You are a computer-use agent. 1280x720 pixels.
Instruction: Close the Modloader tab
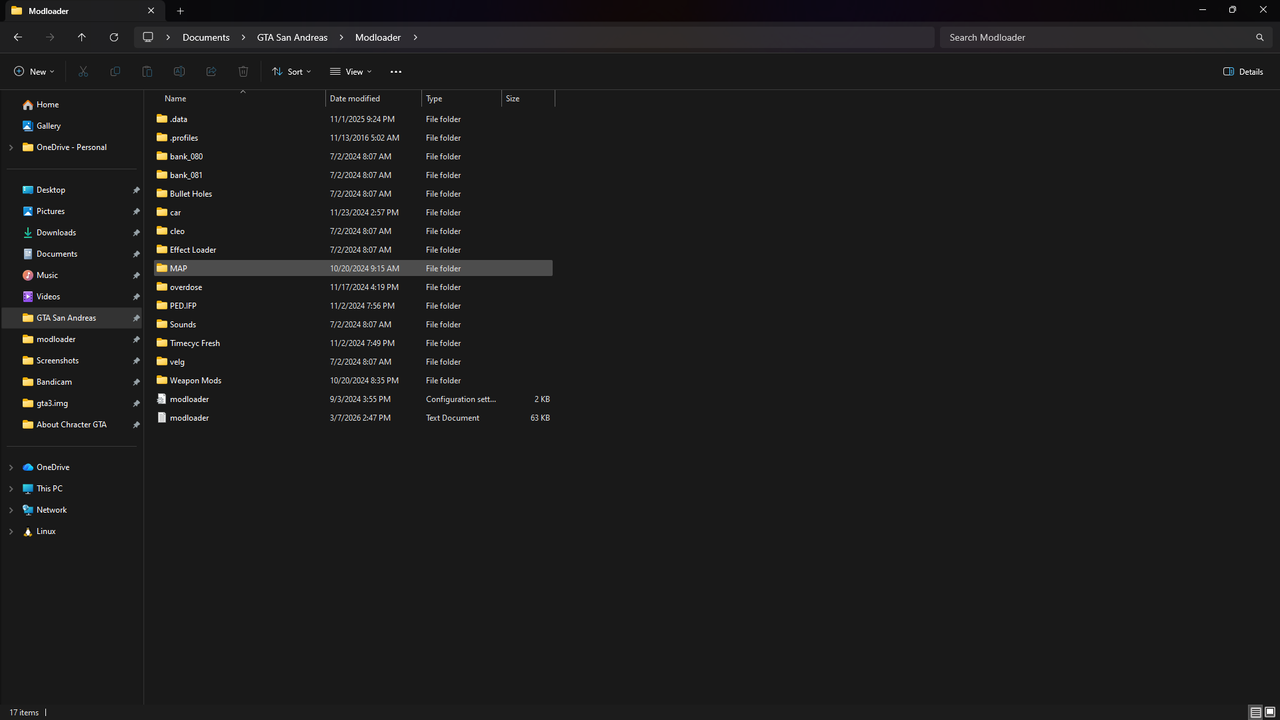pyautogui.click(x=151, y=11)
